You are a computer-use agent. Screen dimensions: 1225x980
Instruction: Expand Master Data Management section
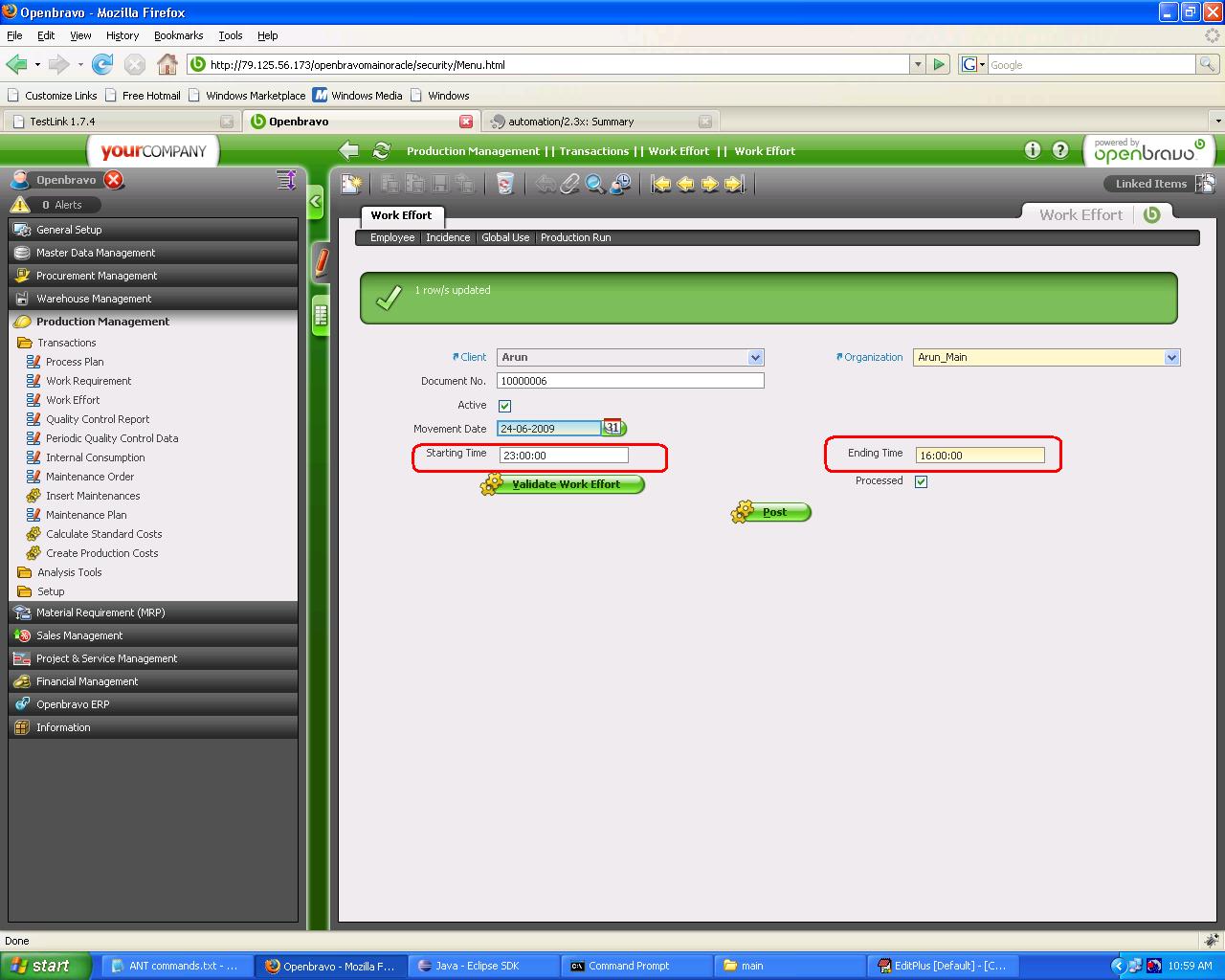point(153,253)
